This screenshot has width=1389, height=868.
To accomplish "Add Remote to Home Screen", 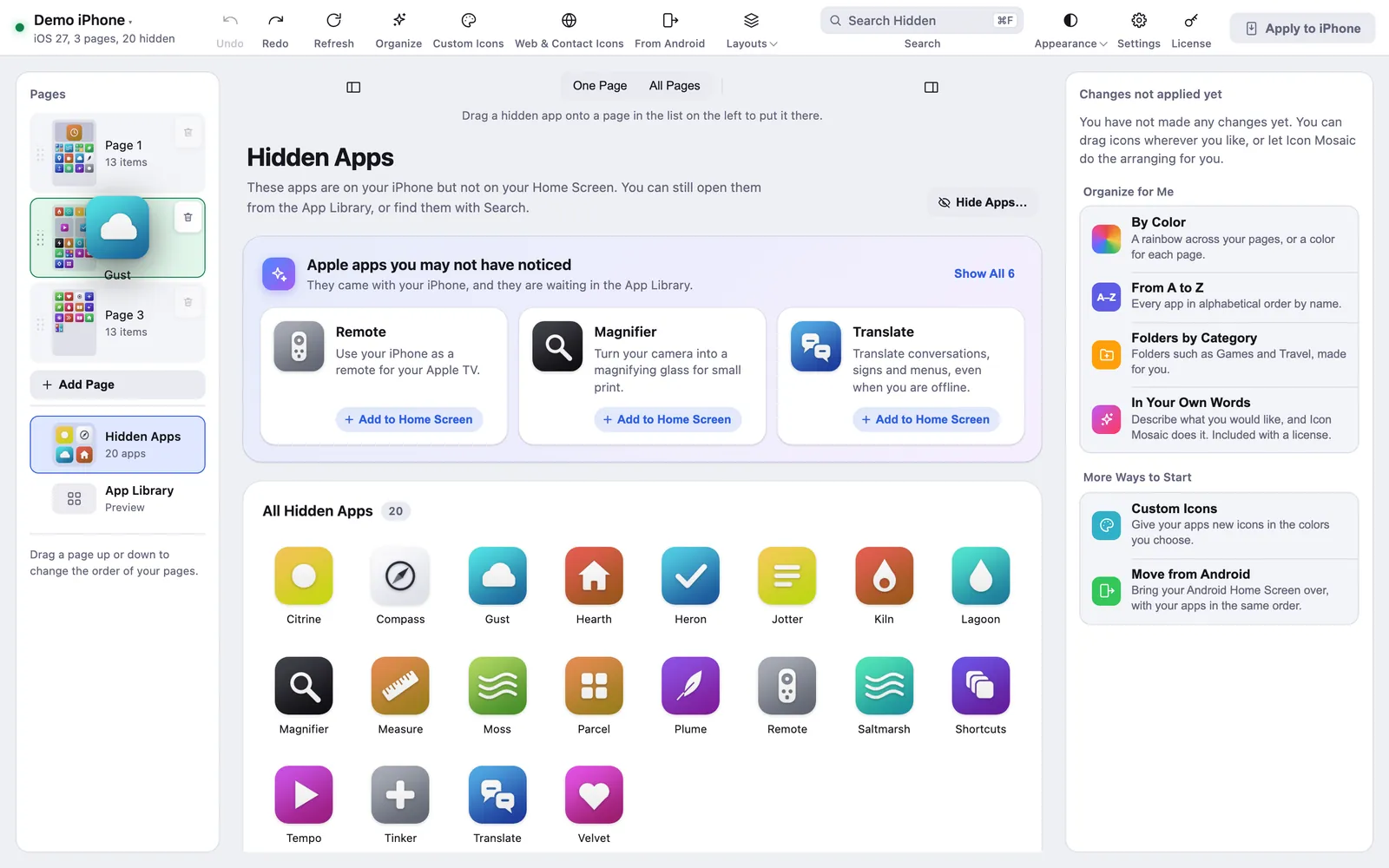I will point(409,419).
